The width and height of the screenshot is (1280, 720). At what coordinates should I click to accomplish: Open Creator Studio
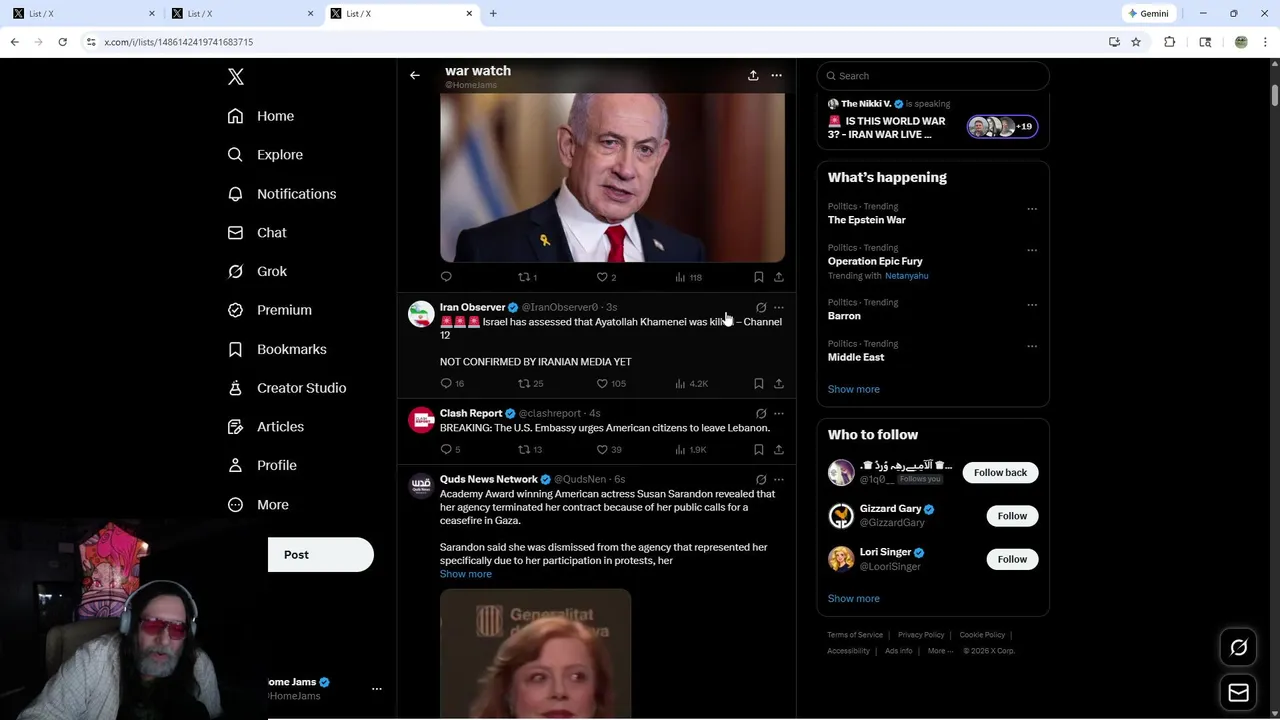[287, 388]
